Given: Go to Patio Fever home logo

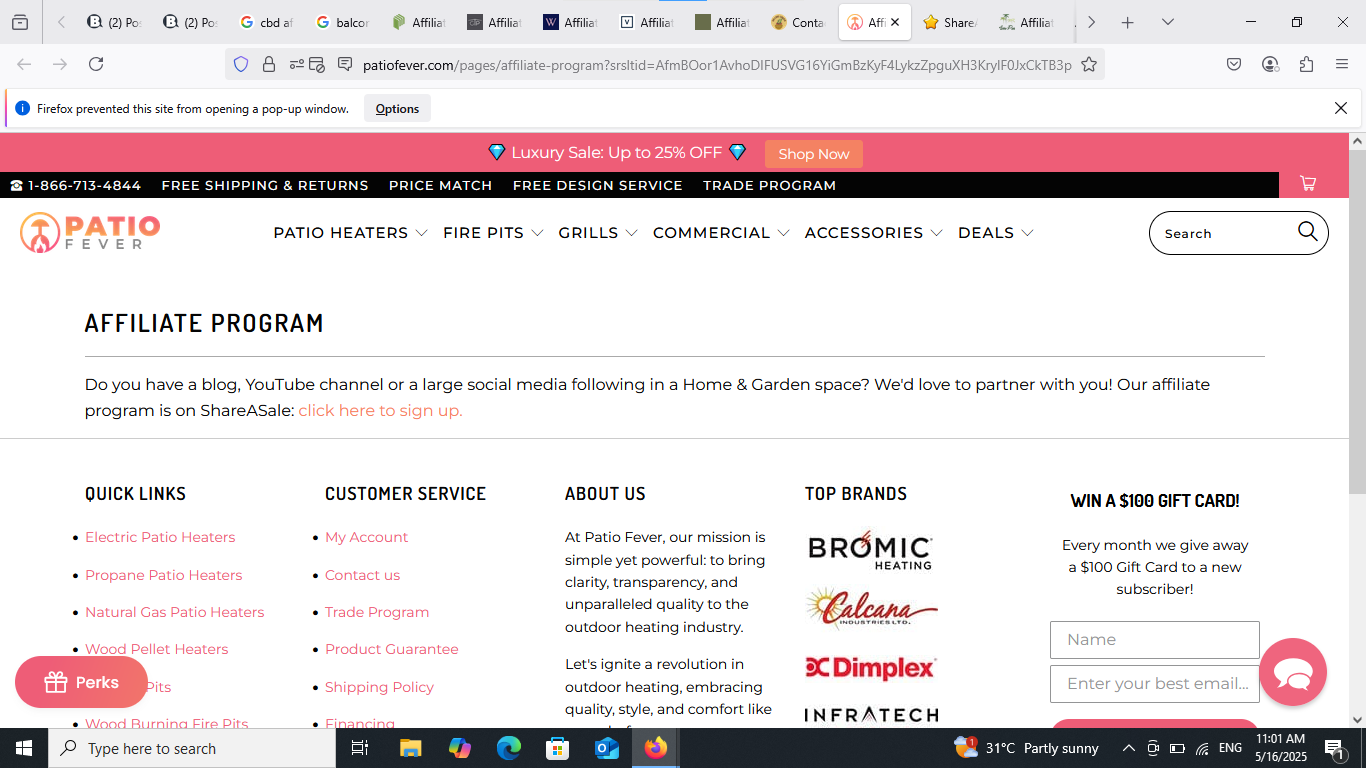Looking at the screenshot, I should tap(90, 232).
